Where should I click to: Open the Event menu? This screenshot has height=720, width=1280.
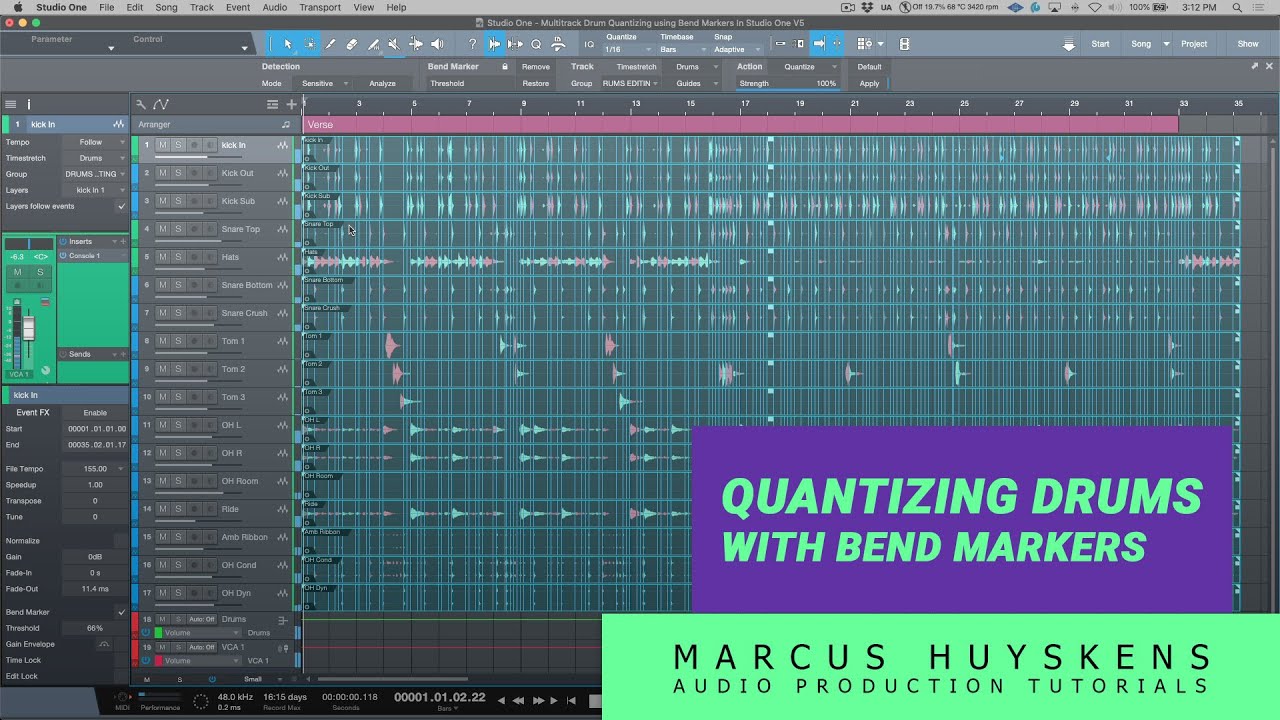(x=238, y=7)
